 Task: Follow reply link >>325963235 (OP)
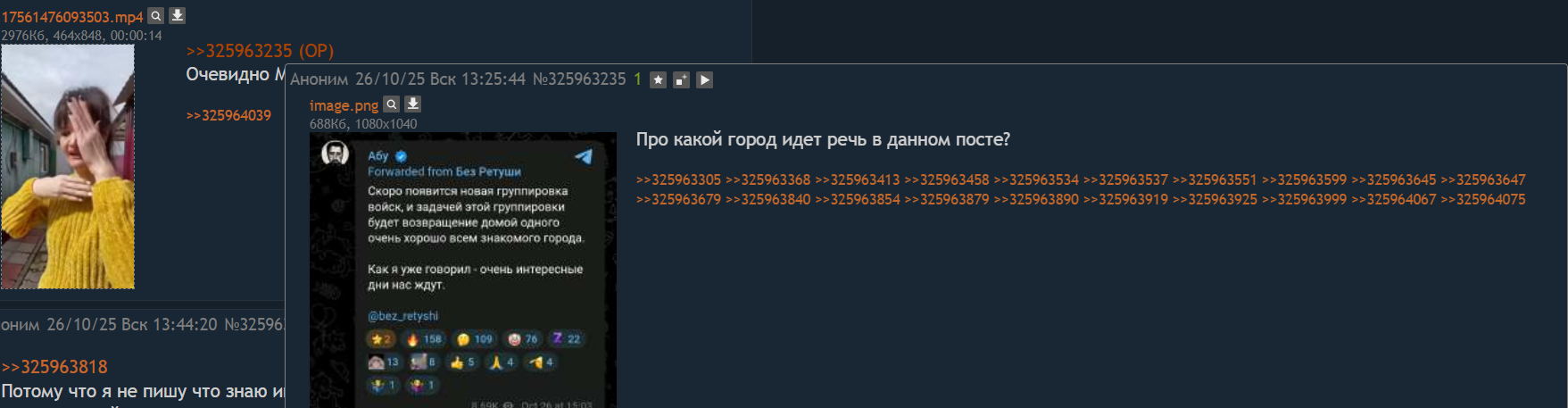[260, 51]
